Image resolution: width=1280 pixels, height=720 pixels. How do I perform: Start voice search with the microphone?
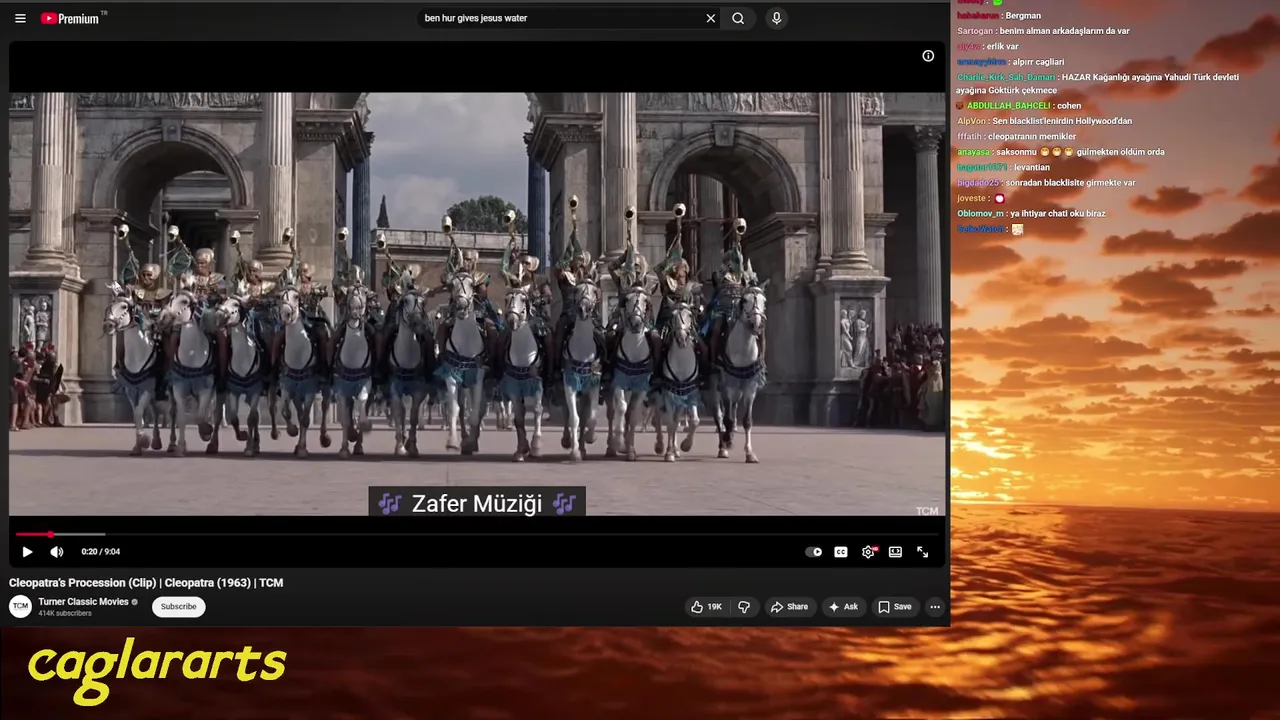[x=776, y=18]
